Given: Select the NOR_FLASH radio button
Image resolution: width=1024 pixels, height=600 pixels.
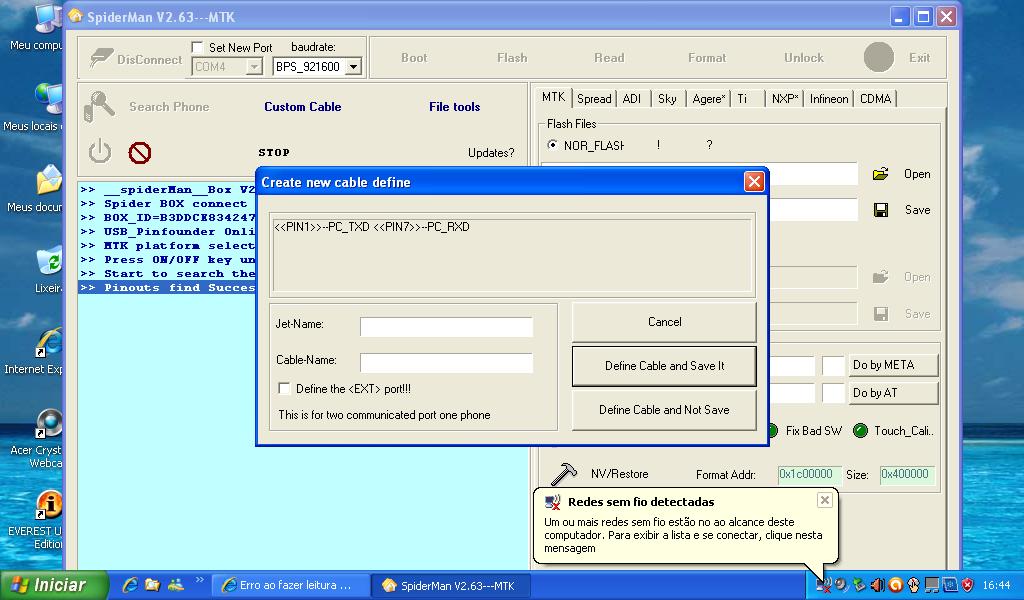Looking at the screenshot, I should (552, 144).
